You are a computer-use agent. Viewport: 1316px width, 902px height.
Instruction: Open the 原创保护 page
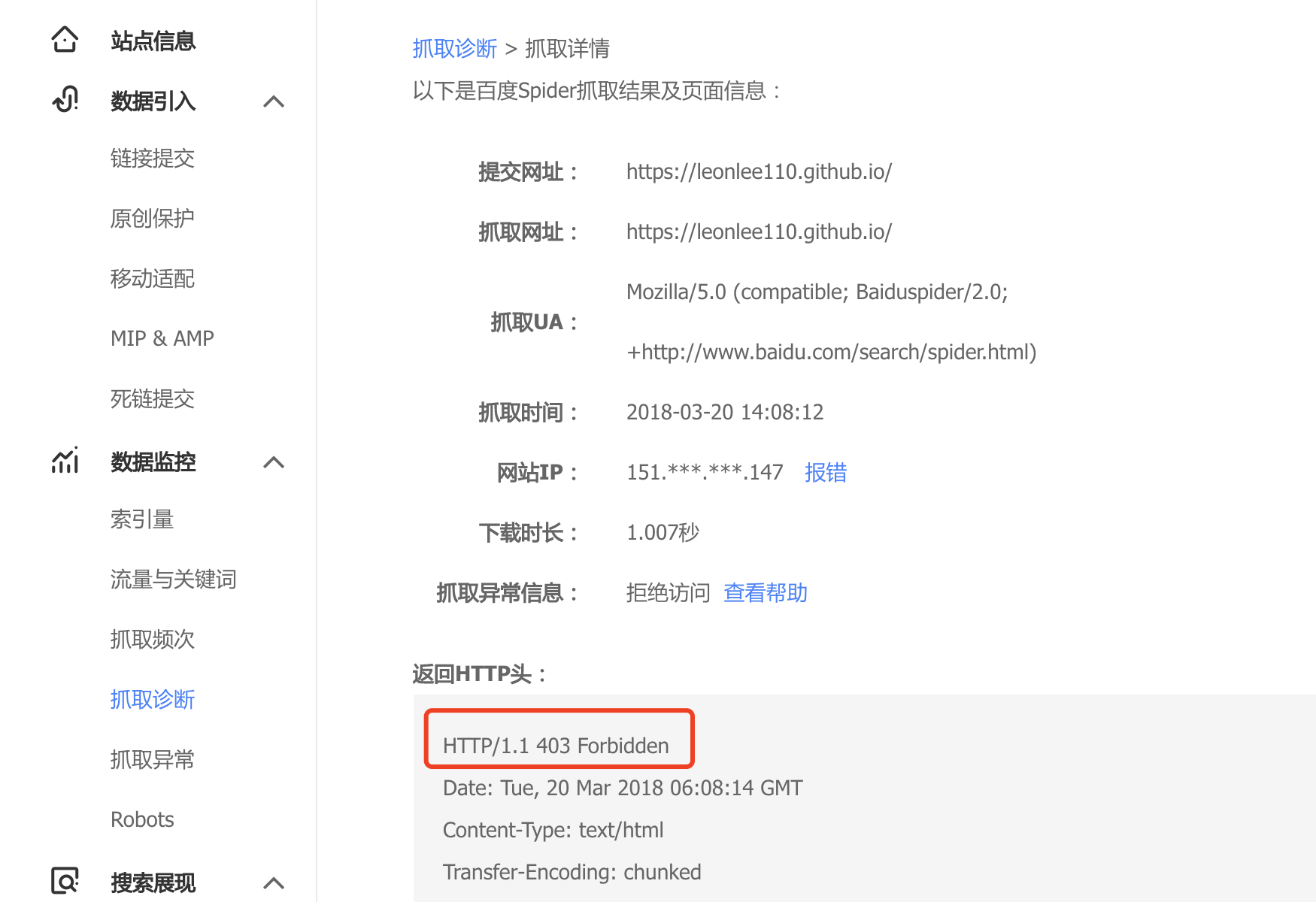point(153,218)
